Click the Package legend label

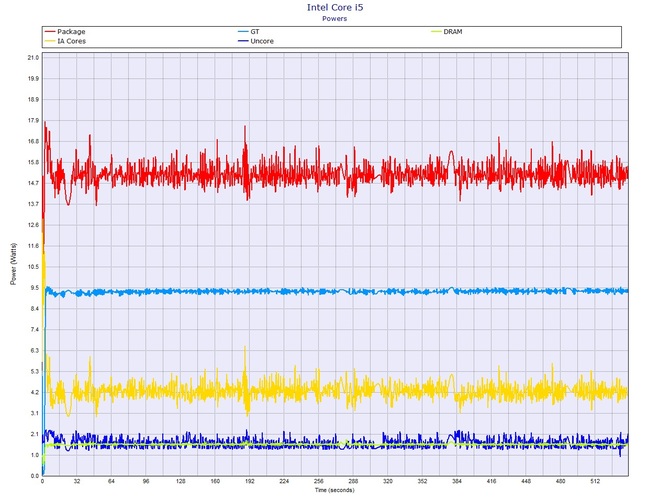point(71,32)
